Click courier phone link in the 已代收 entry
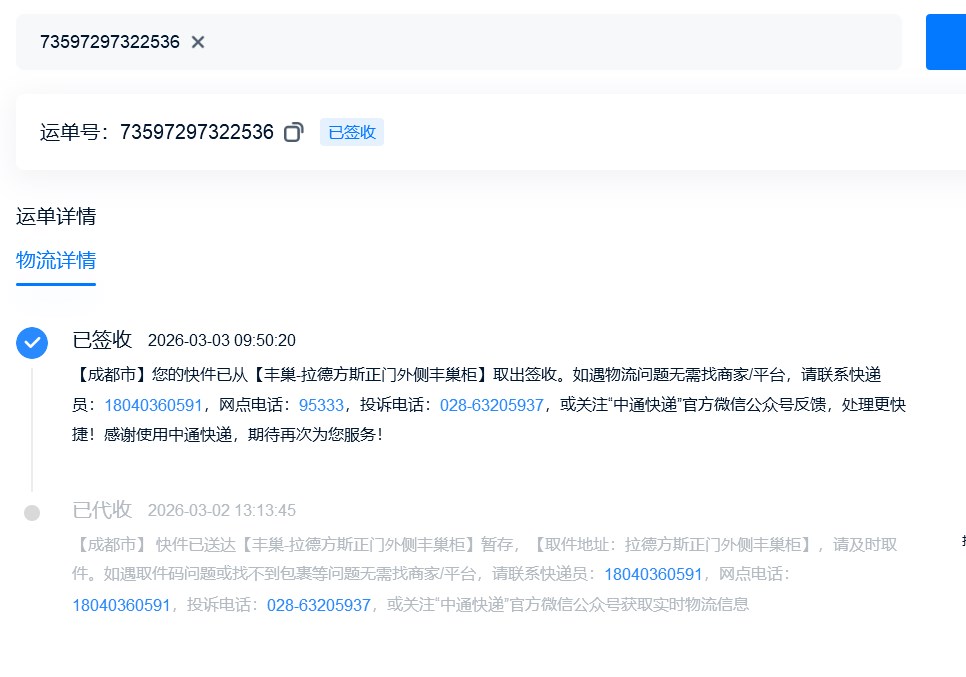The height and width of the screenshot is (677, 966). click(x=654, y=574)
